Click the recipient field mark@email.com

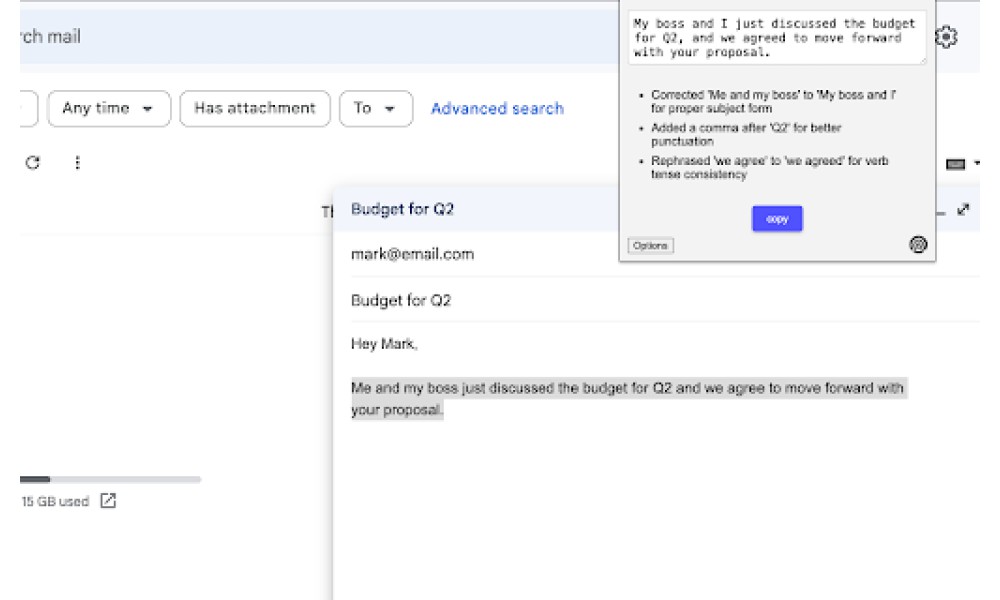pyautogui.click(x=413, y=254)
